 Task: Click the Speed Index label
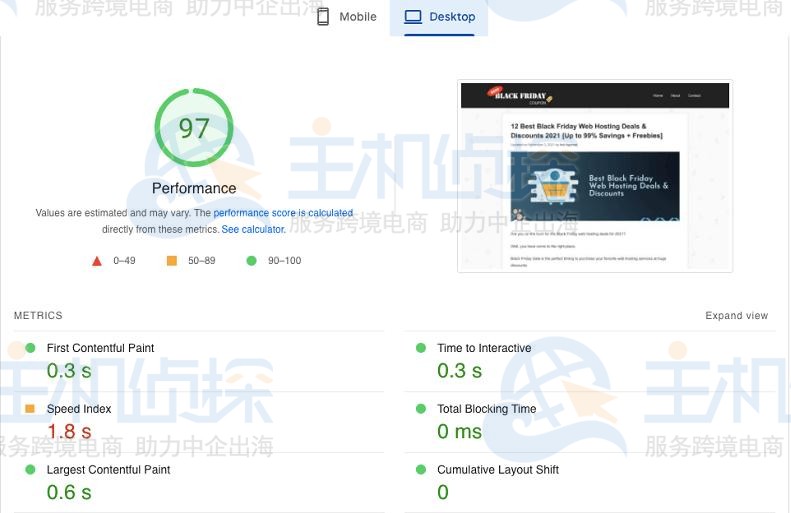[79, 409]
